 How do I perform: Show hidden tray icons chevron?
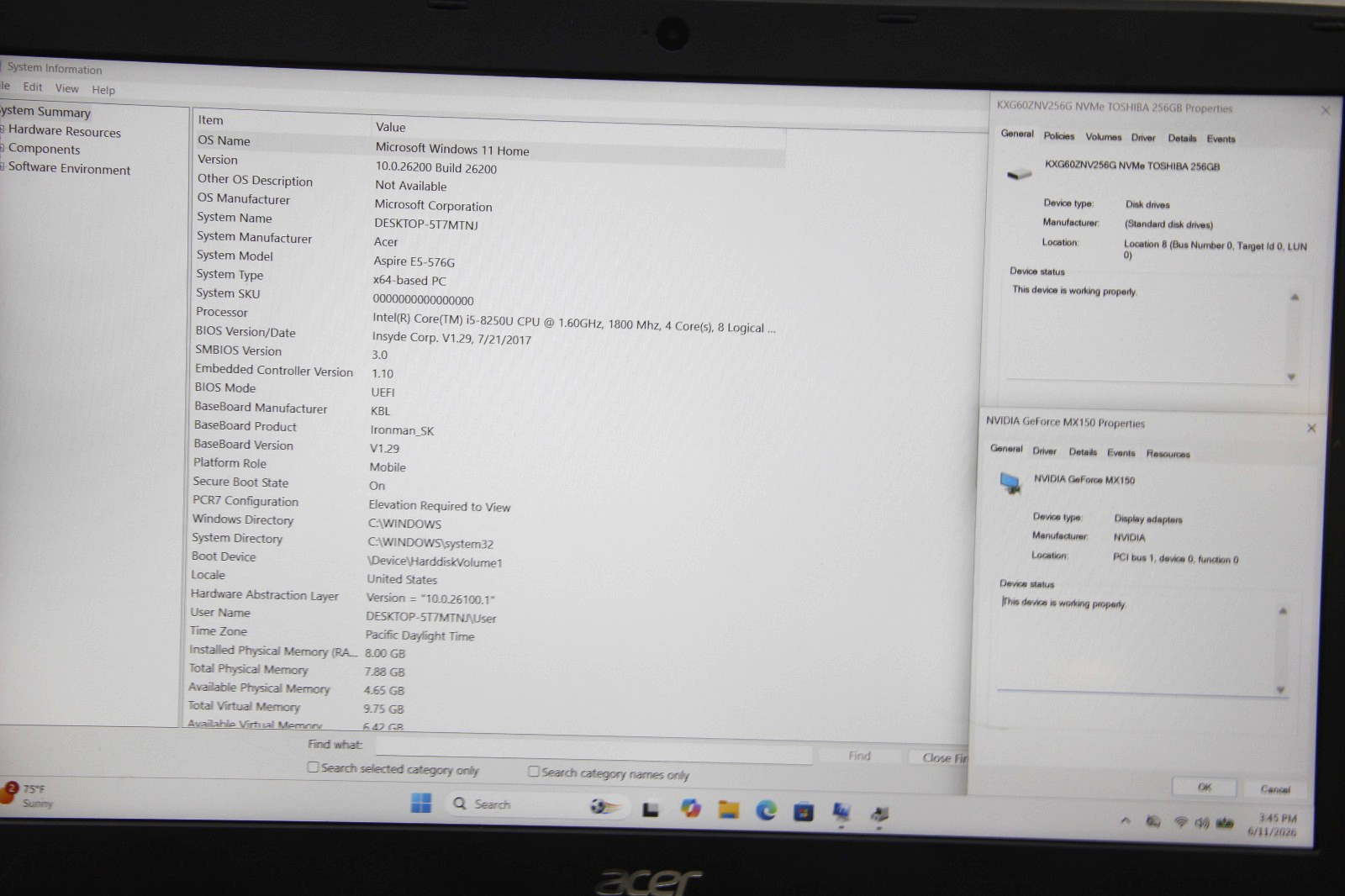tap(1125, 820)
